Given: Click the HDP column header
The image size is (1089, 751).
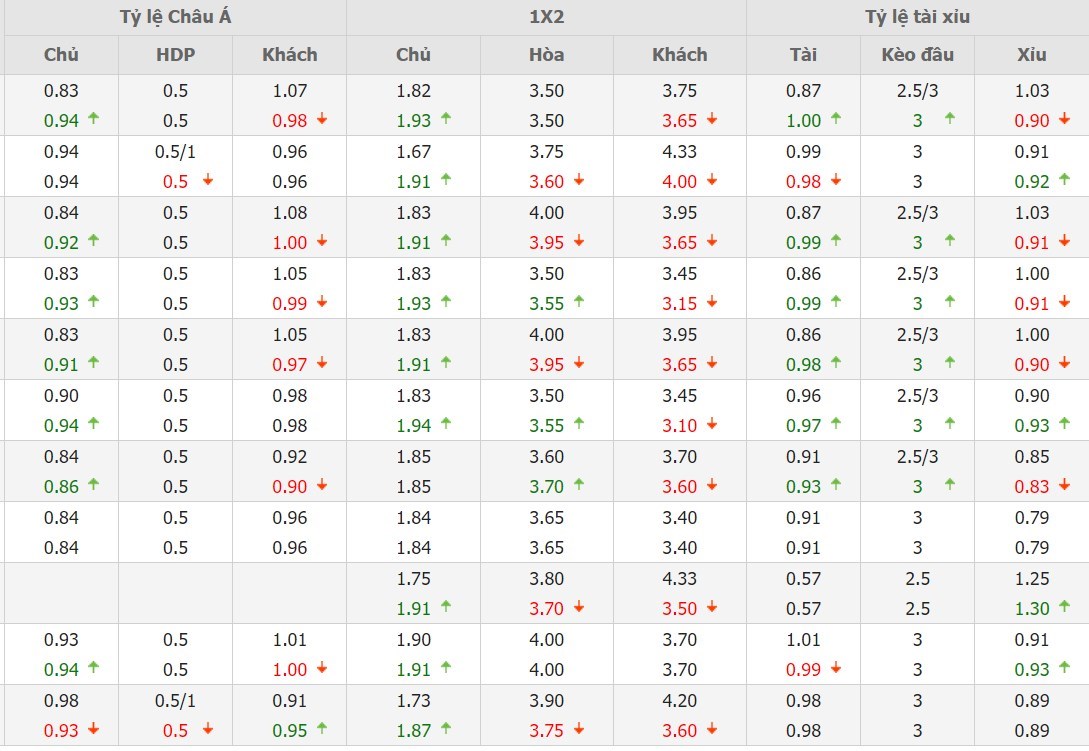Looking at the screenshot, I should [x=175, y=55].
